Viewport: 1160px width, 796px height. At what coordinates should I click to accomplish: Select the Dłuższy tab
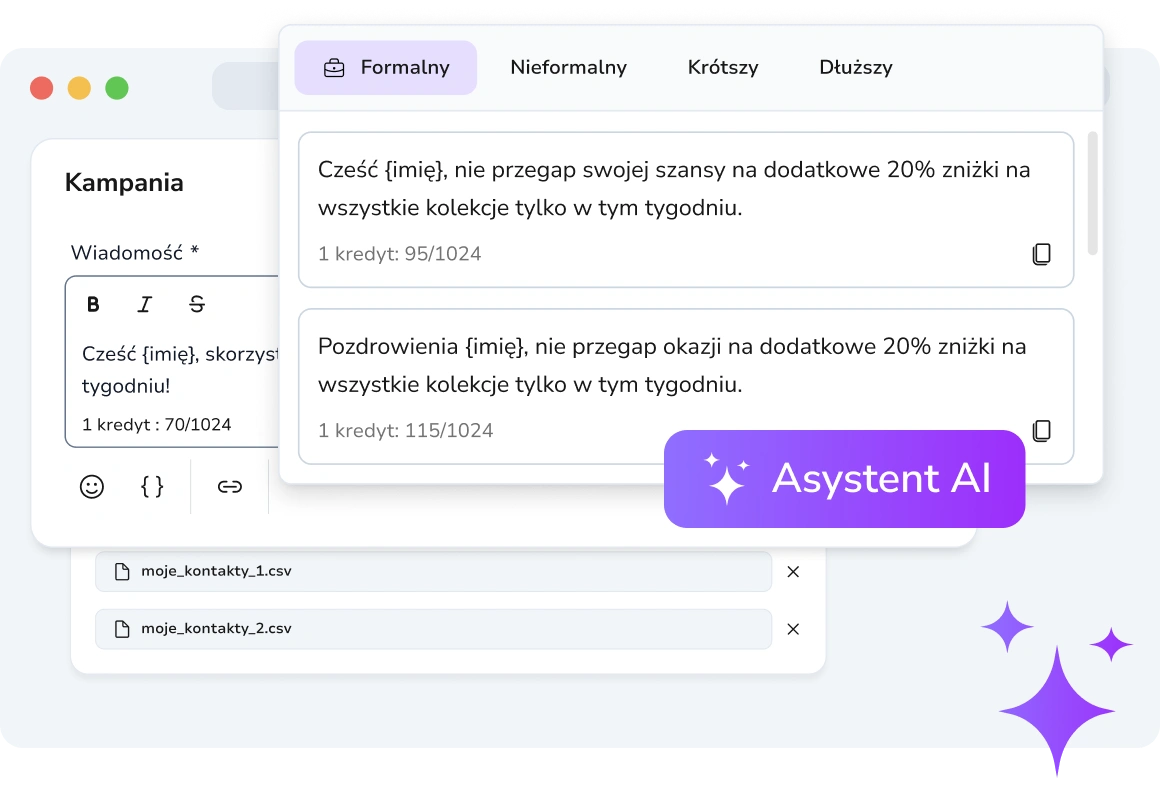pyautogui.click(x=855, y=67)
